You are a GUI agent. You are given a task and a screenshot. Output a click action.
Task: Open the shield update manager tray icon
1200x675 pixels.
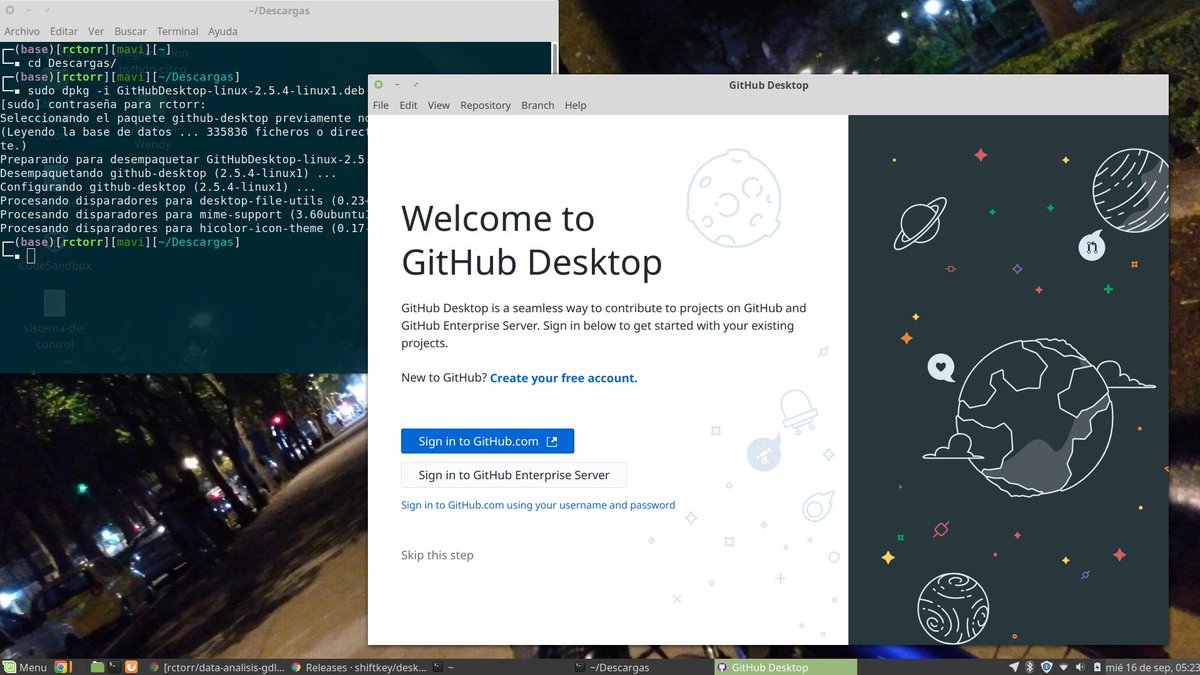[x=1046, y=667]
